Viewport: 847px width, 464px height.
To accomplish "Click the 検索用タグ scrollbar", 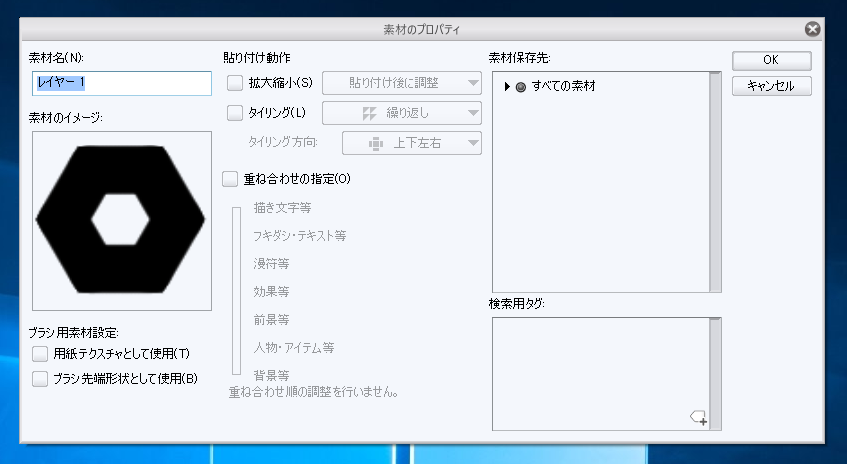I will click(x=715, y=374).
